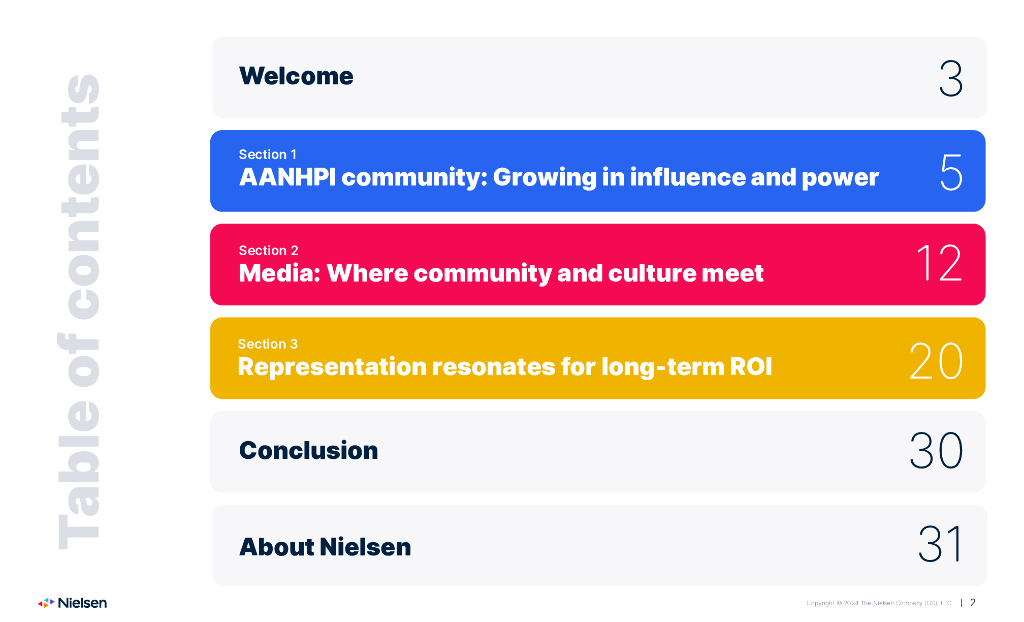Select the vertical "Table of contents" title
This screenshot has height=622, width=1024.
pos(79,311)
